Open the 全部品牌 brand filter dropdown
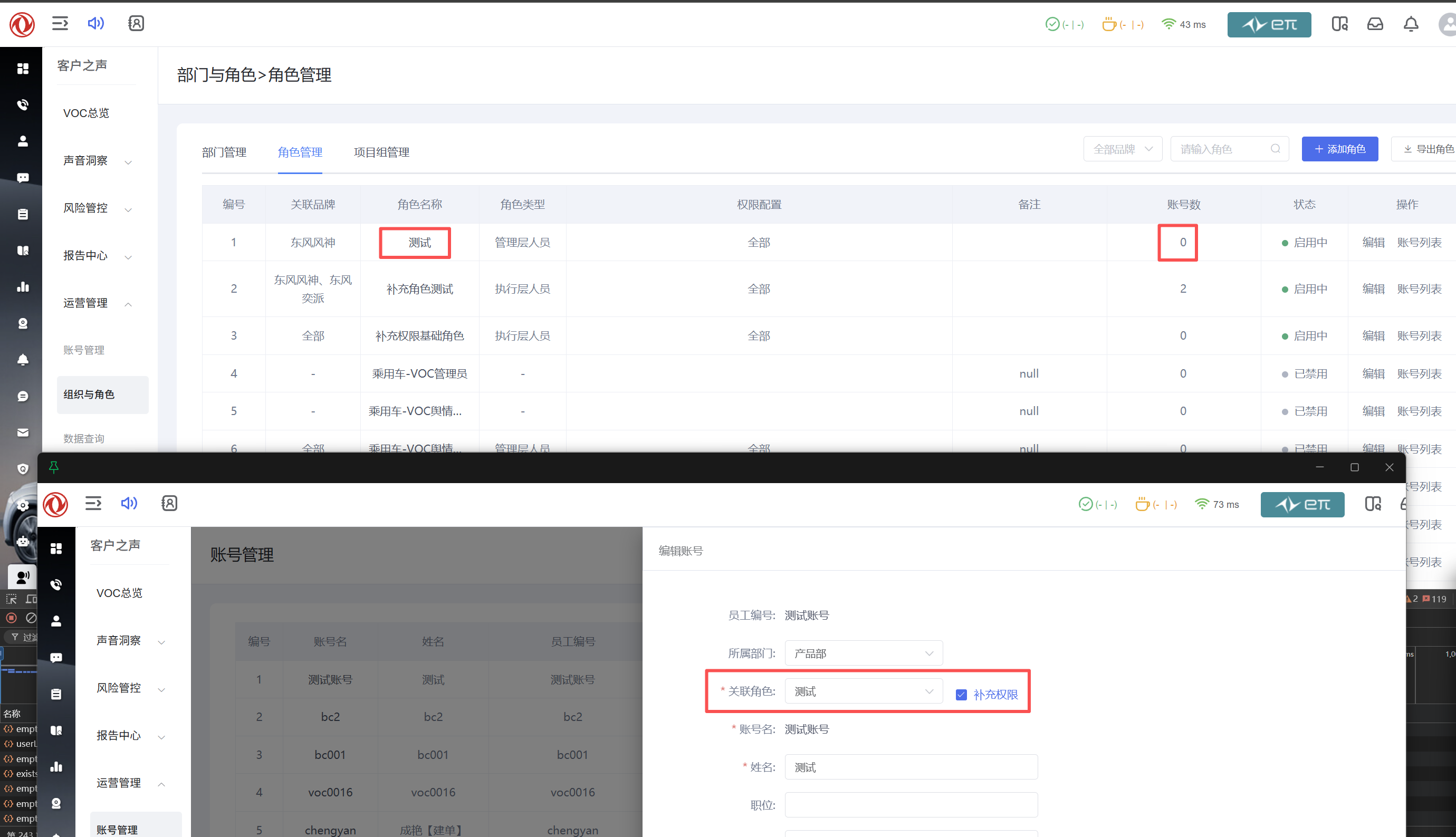Image resolution: width=1456 pixels, height=837 pixels. 1122,149
